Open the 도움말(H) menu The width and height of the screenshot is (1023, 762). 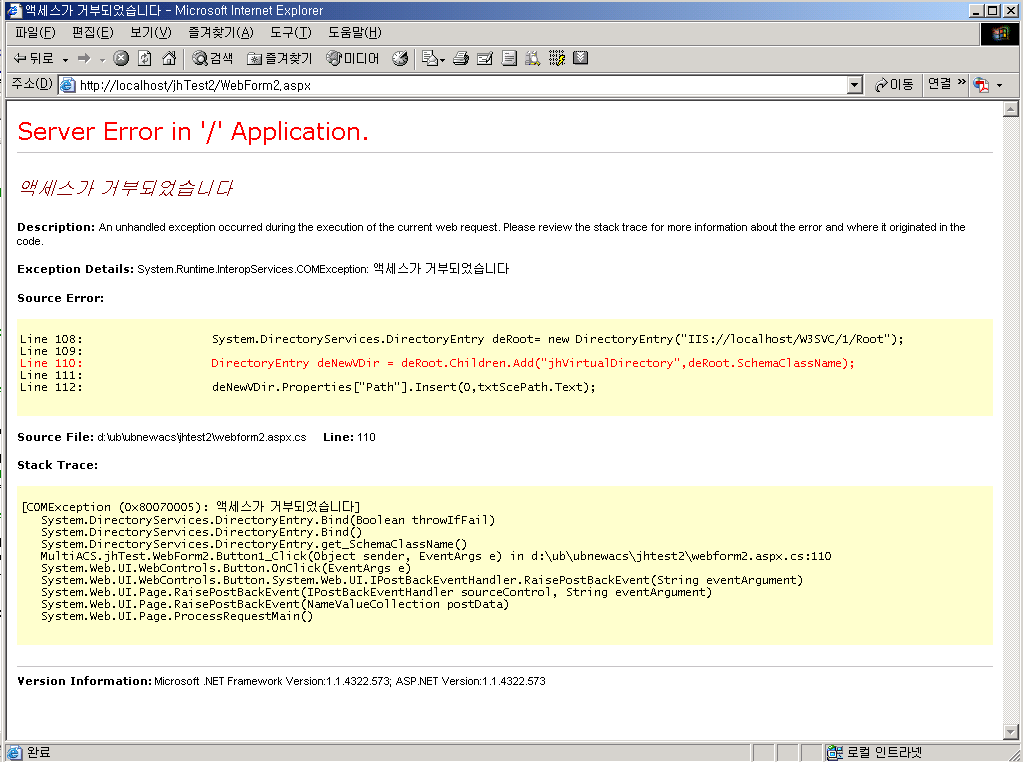354,33
